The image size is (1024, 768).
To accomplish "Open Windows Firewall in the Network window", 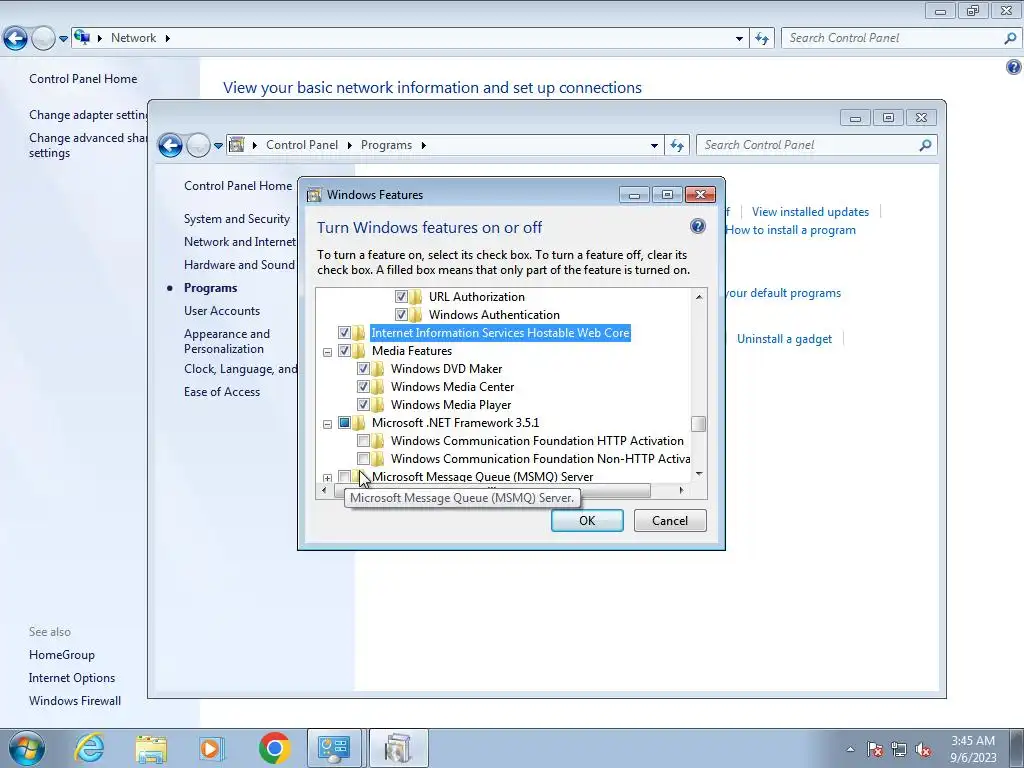I will pos(74,701).
